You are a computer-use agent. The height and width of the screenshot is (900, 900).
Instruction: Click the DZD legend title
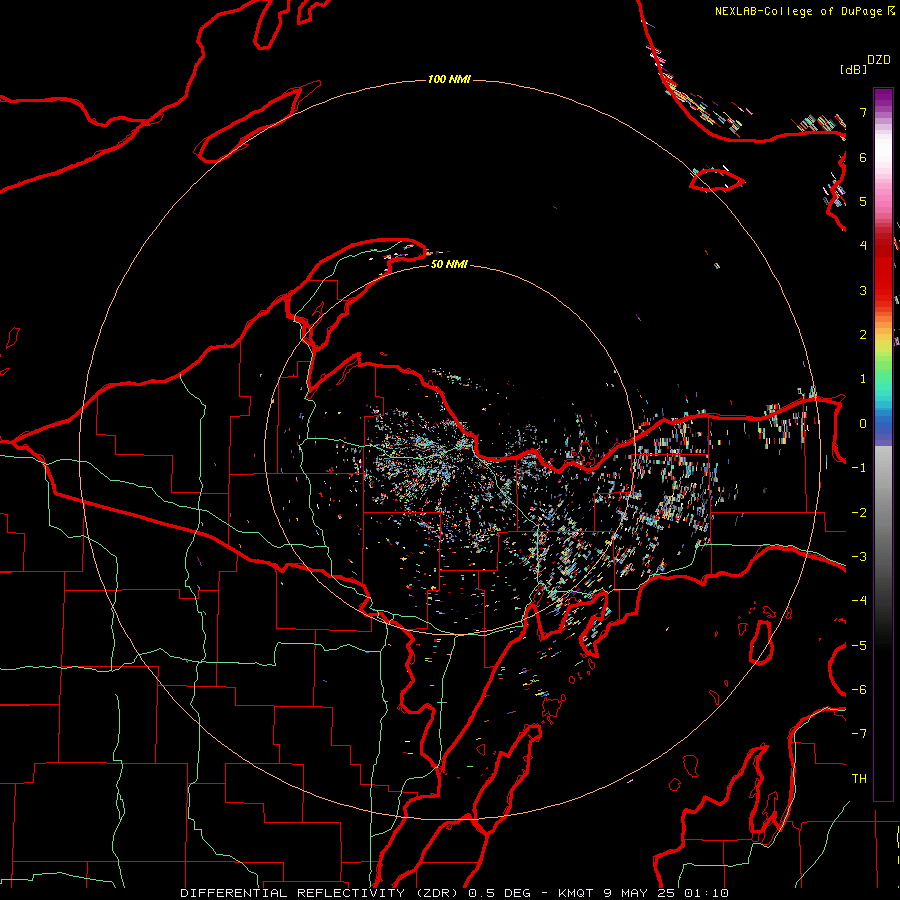point(879,60)
